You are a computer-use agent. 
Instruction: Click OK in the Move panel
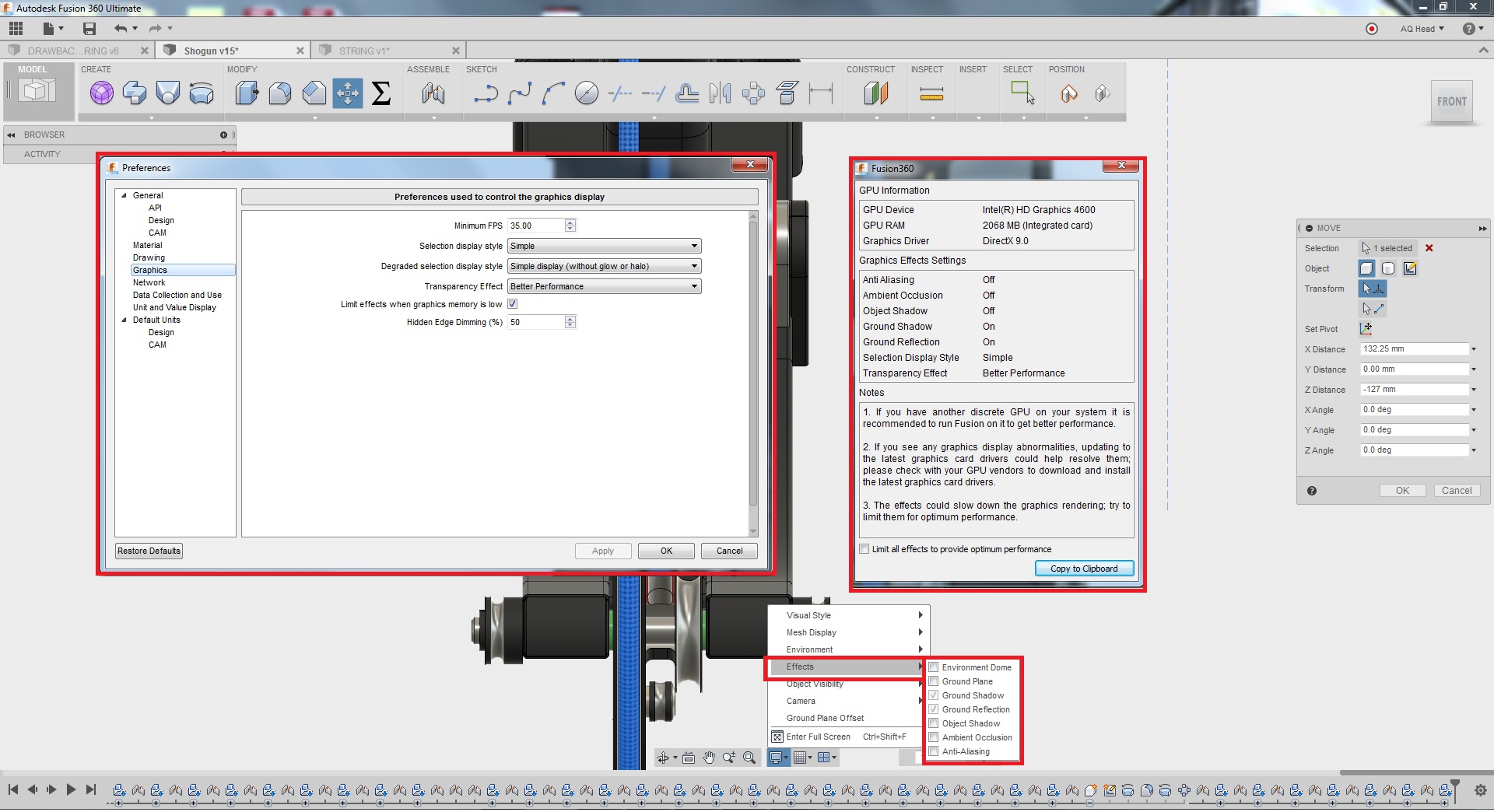point(1402,491)
